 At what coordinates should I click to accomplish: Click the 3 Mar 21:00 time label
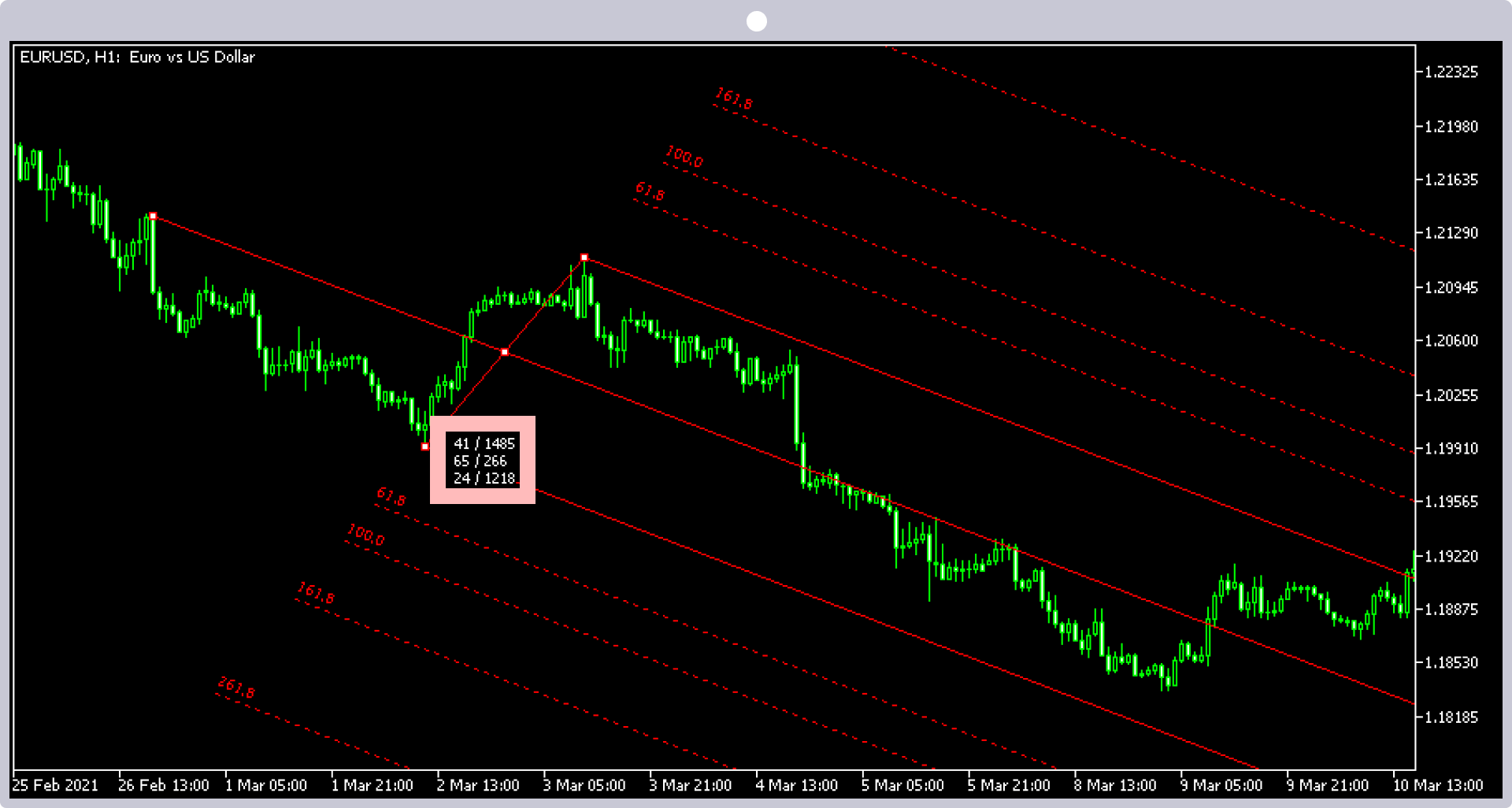[691, 785]
